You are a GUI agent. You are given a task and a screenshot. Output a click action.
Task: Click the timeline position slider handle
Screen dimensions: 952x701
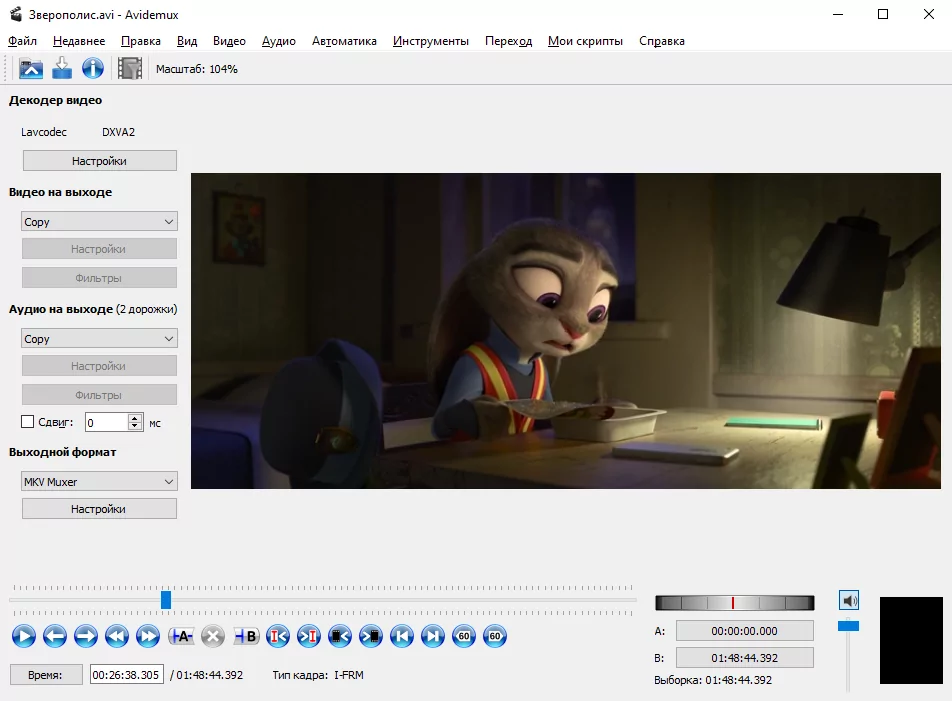(x=166, y=600)
